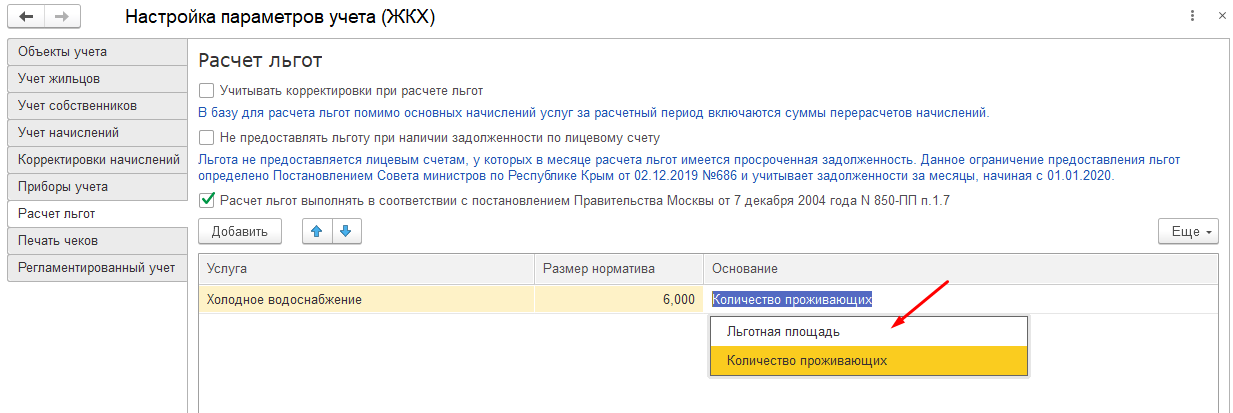Open the Печать чеков tab
Image resolution: width=1233 pixels, height=413 pixels.
coord(97,240)
